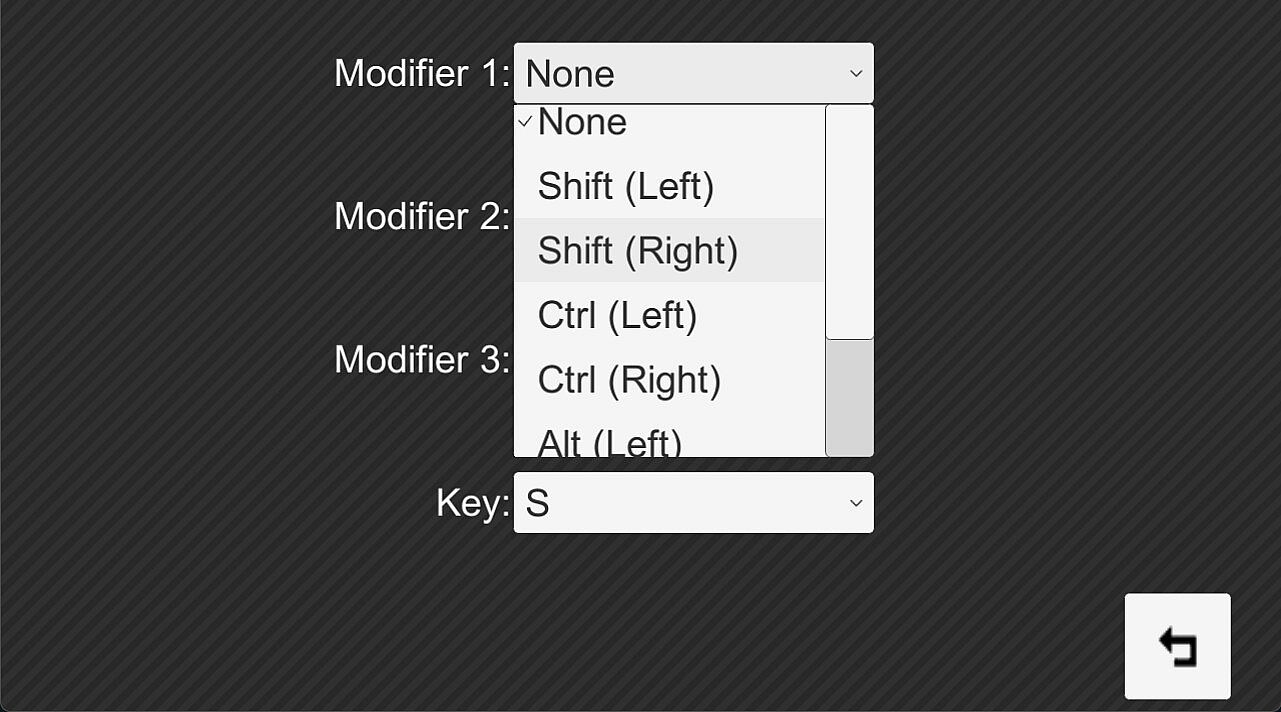Choose the Ctrl (Right) option
Image resolution: width=1281 pixels, height=712 pixels.
point(629,380)
